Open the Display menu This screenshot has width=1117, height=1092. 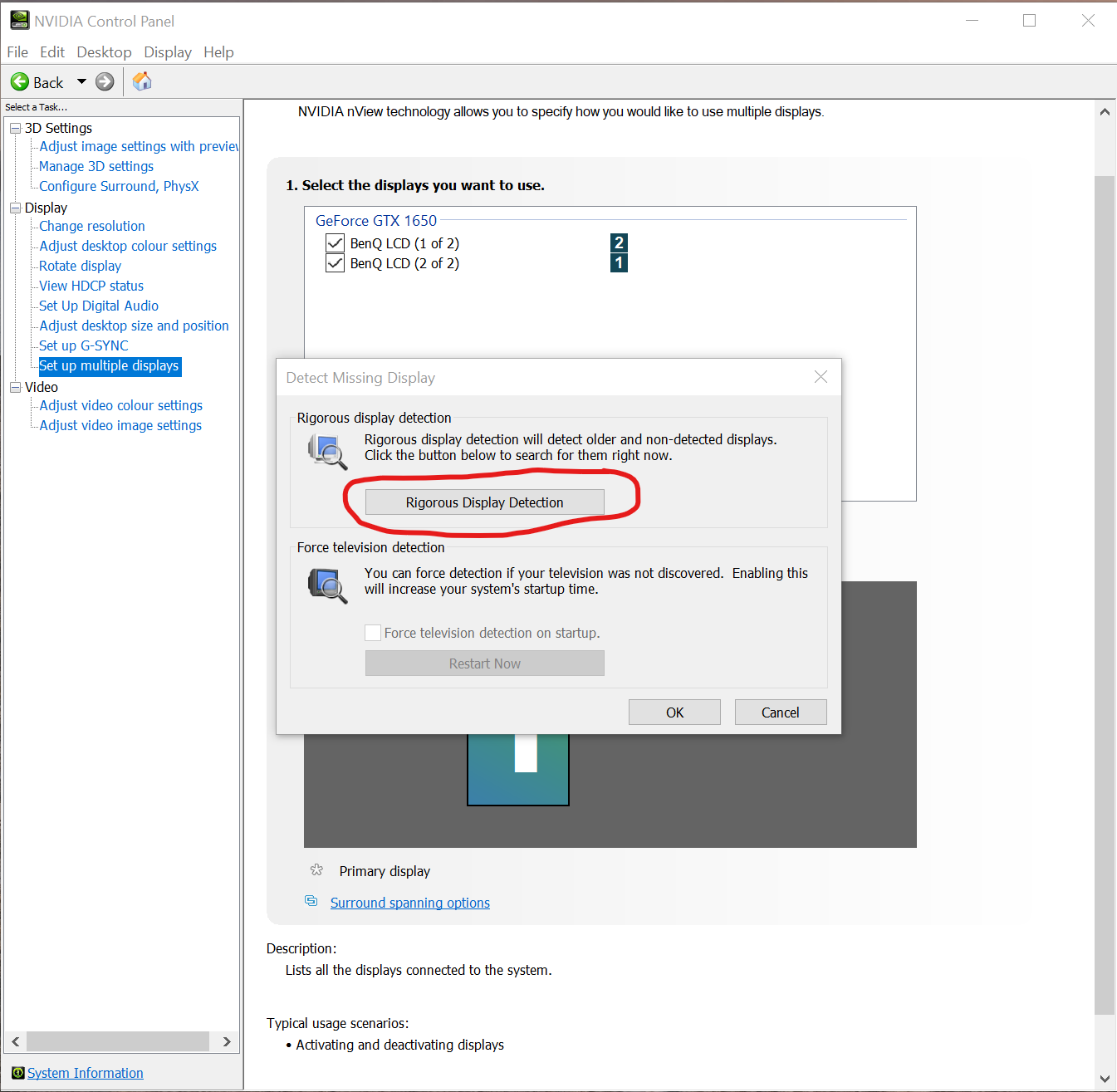[x=168, y=51]
